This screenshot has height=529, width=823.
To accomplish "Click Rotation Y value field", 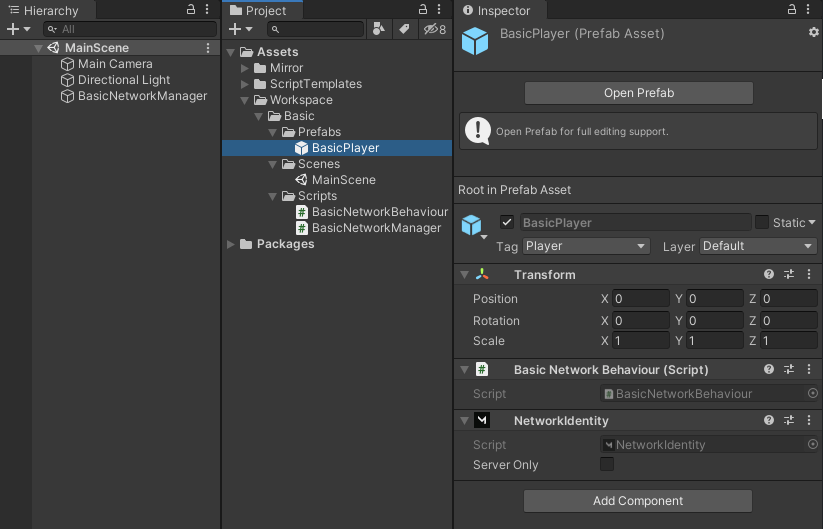I will [715, 321].
